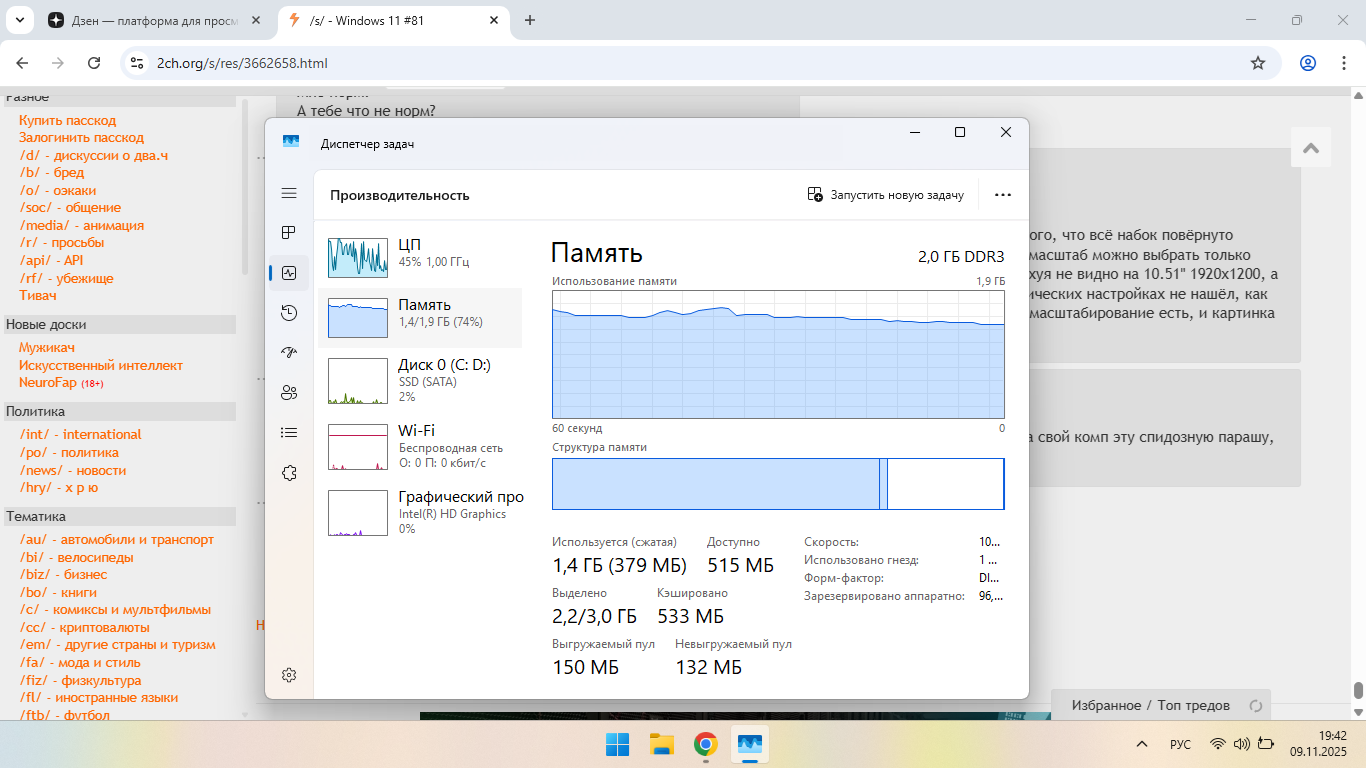Click the site information icon in address bar
This screenshot has width=1366, height=768.
point(138,63)
